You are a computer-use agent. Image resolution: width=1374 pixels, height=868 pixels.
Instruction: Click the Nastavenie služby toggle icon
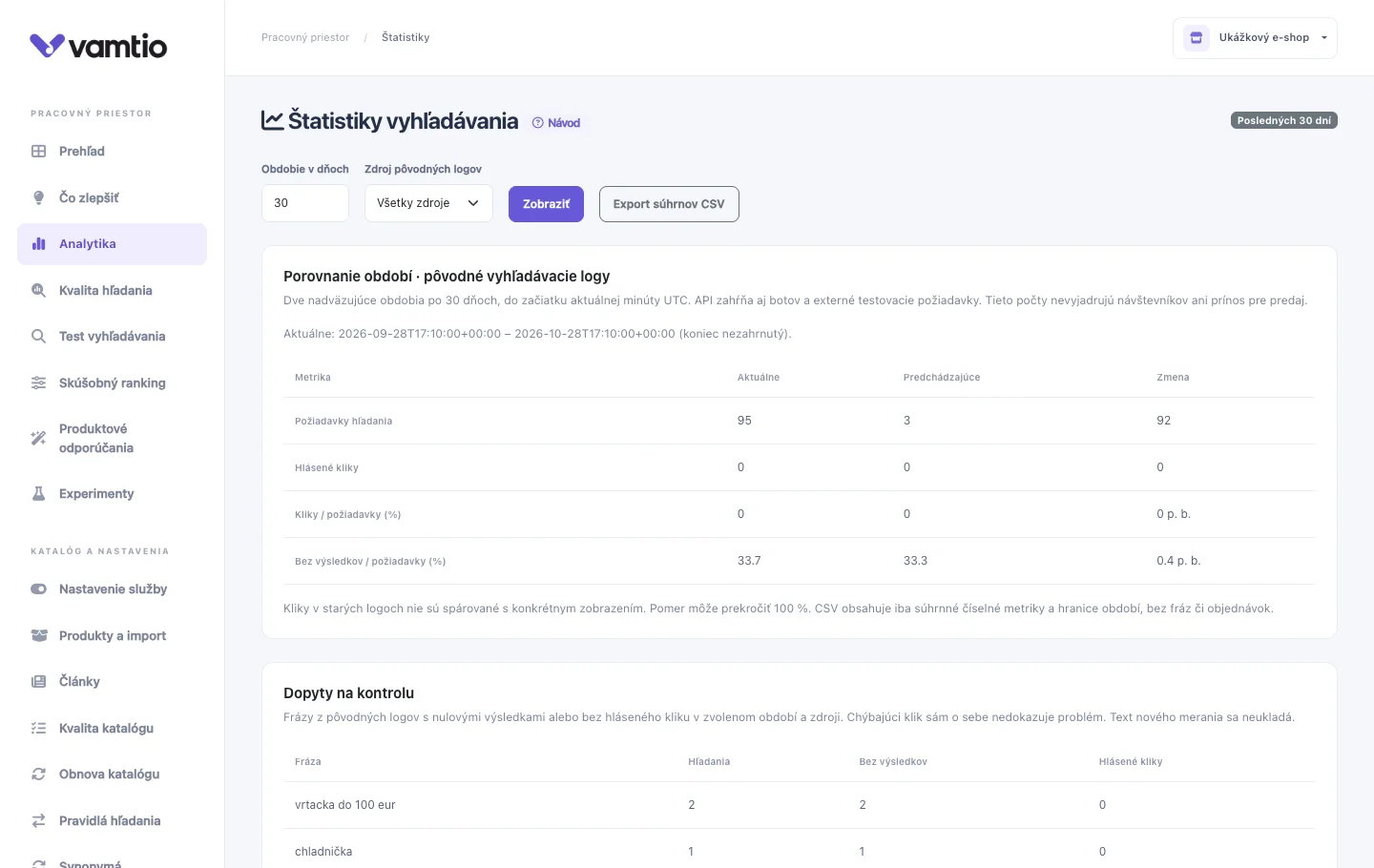38,589
